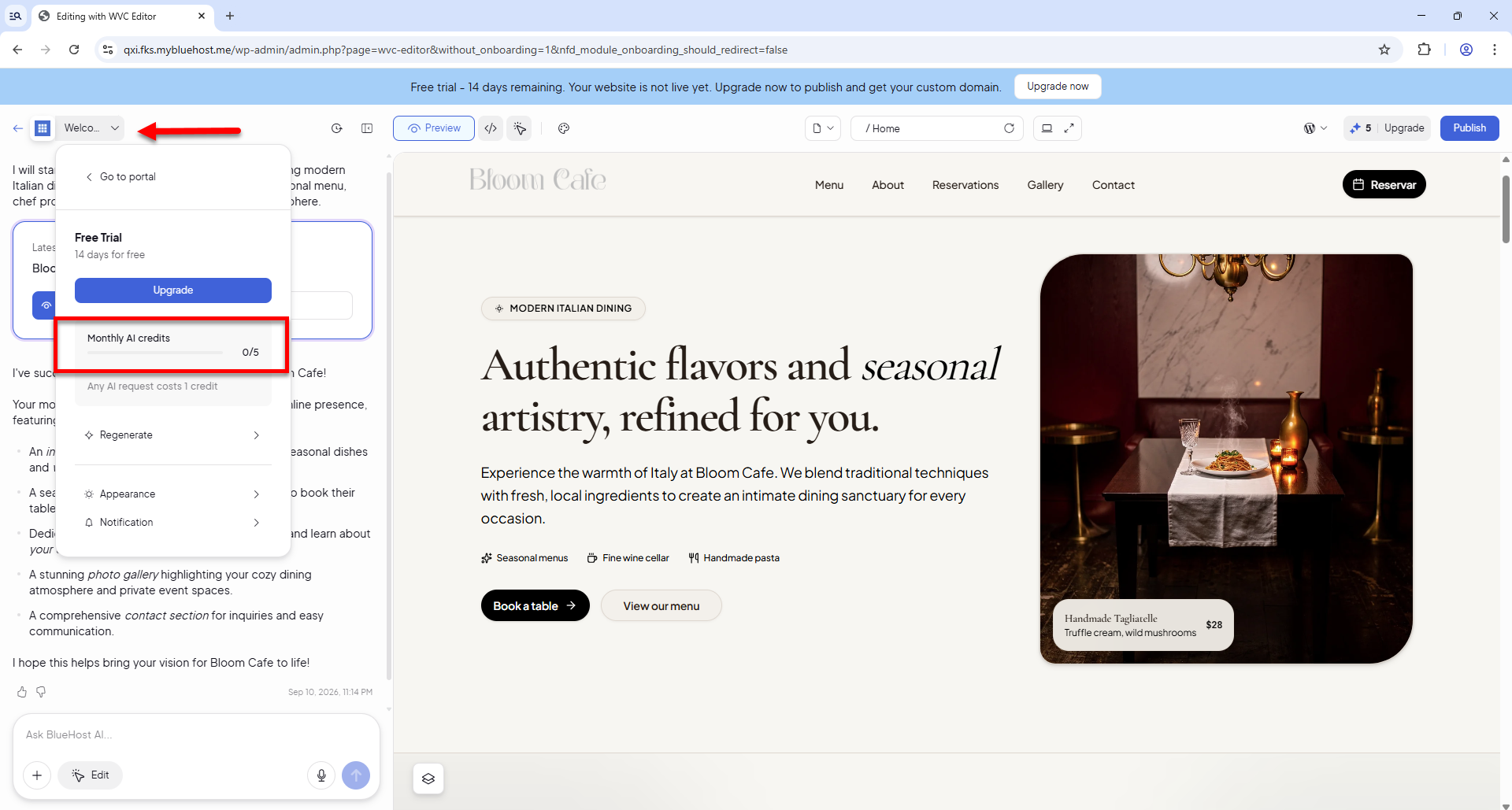1512x810 pixels.
Task: Click the Monthly AI credits progress bar
Action: pyautogui.click(x=155, y=353)
